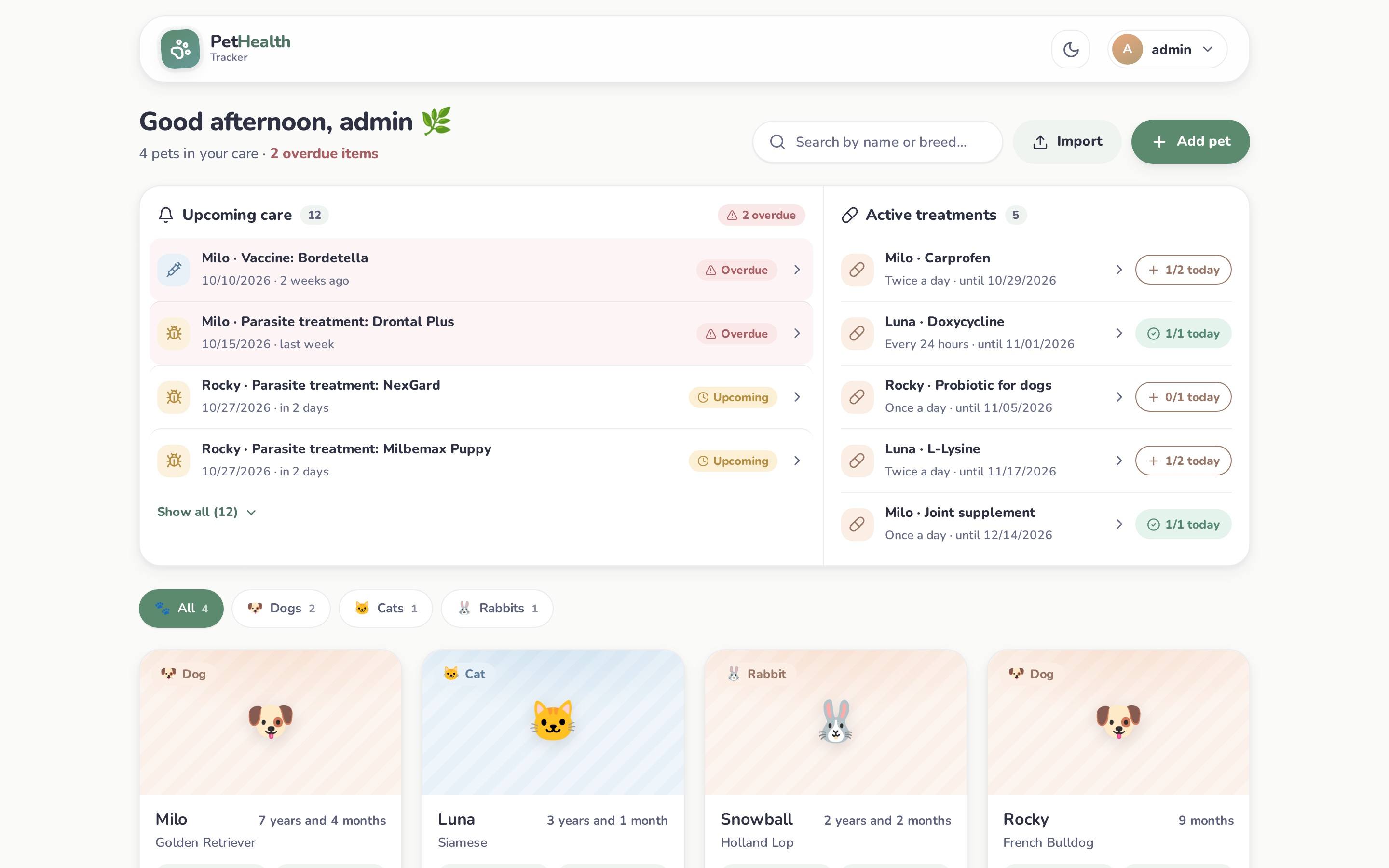
Task: Click the Rocky pet name
Action: [1026, 819]
